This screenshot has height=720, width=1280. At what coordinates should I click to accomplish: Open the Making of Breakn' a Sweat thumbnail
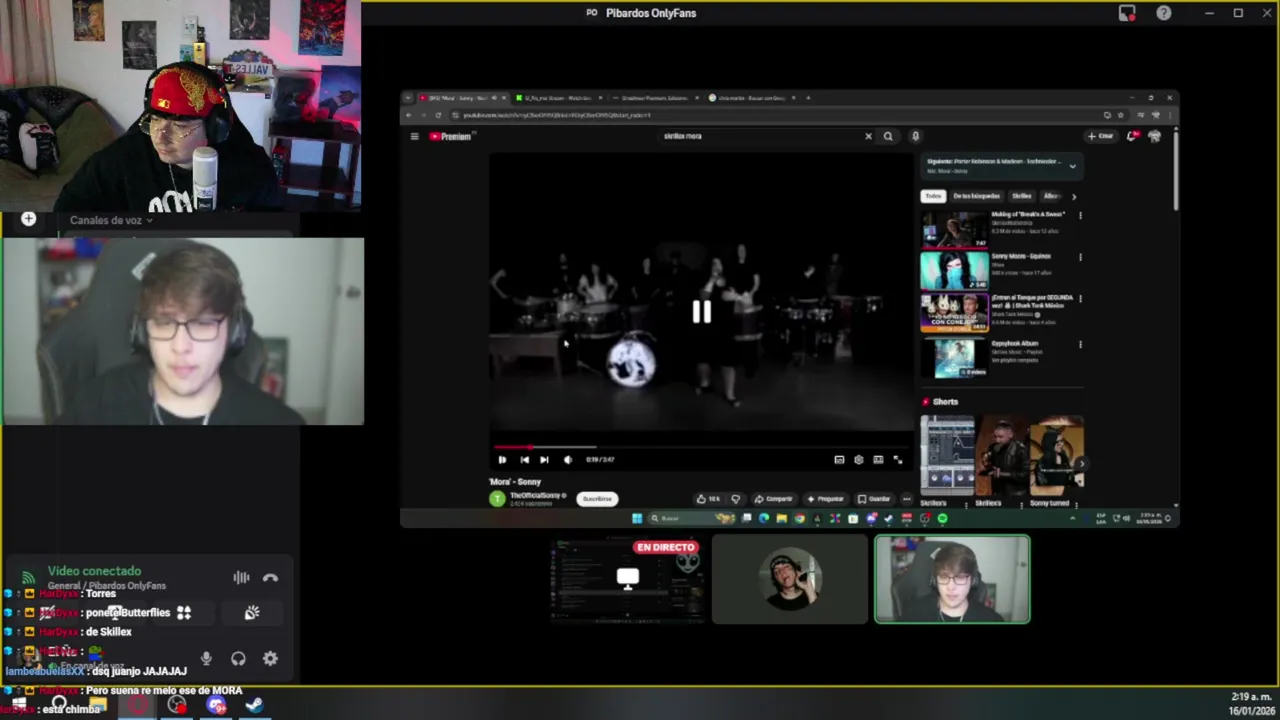(954, 229)
